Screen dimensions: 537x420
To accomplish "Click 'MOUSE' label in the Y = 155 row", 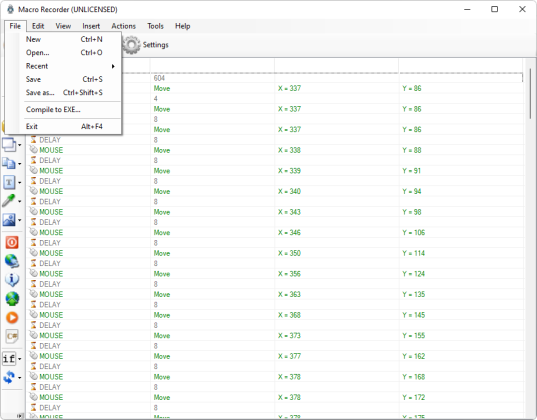I will pos(51,335).
